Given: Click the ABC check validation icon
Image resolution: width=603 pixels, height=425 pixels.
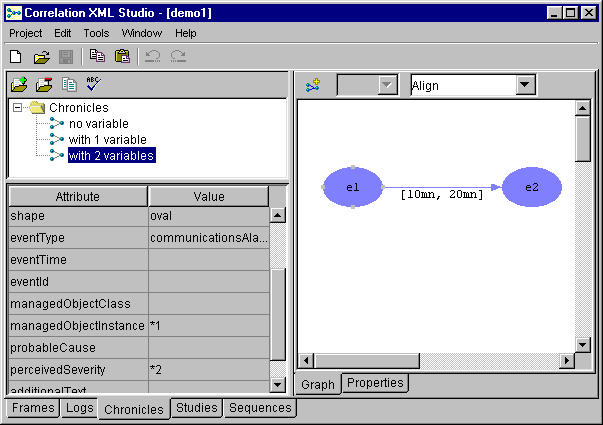Looking at the screenshot, I should click(94, 86).
